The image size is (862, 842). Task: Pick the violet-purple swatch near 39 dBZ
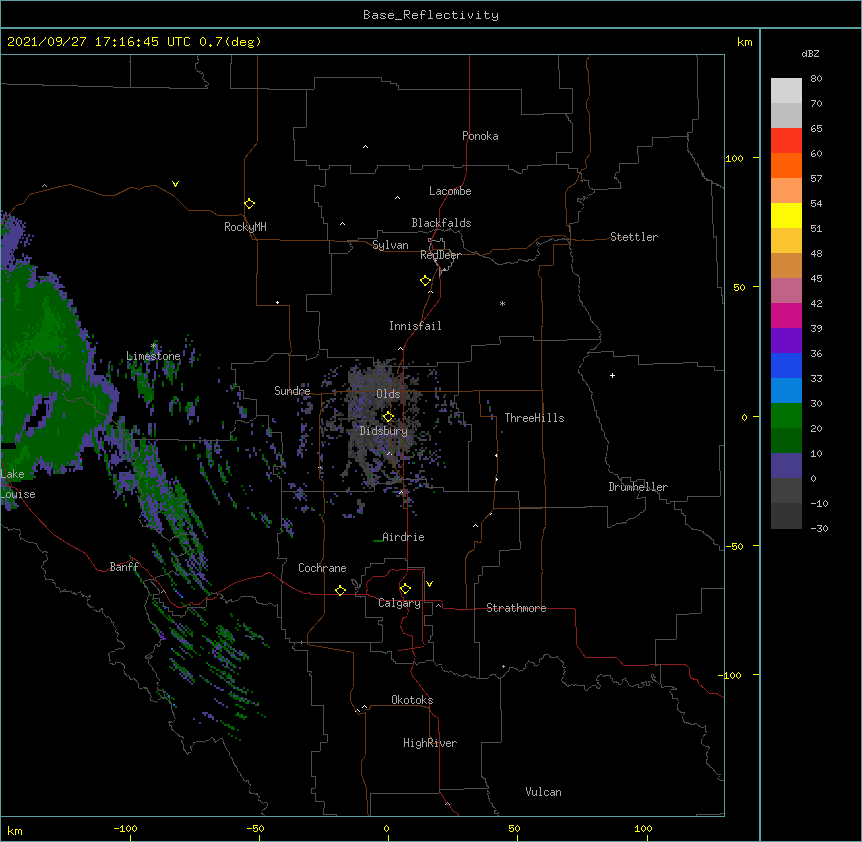click(786, 340)
